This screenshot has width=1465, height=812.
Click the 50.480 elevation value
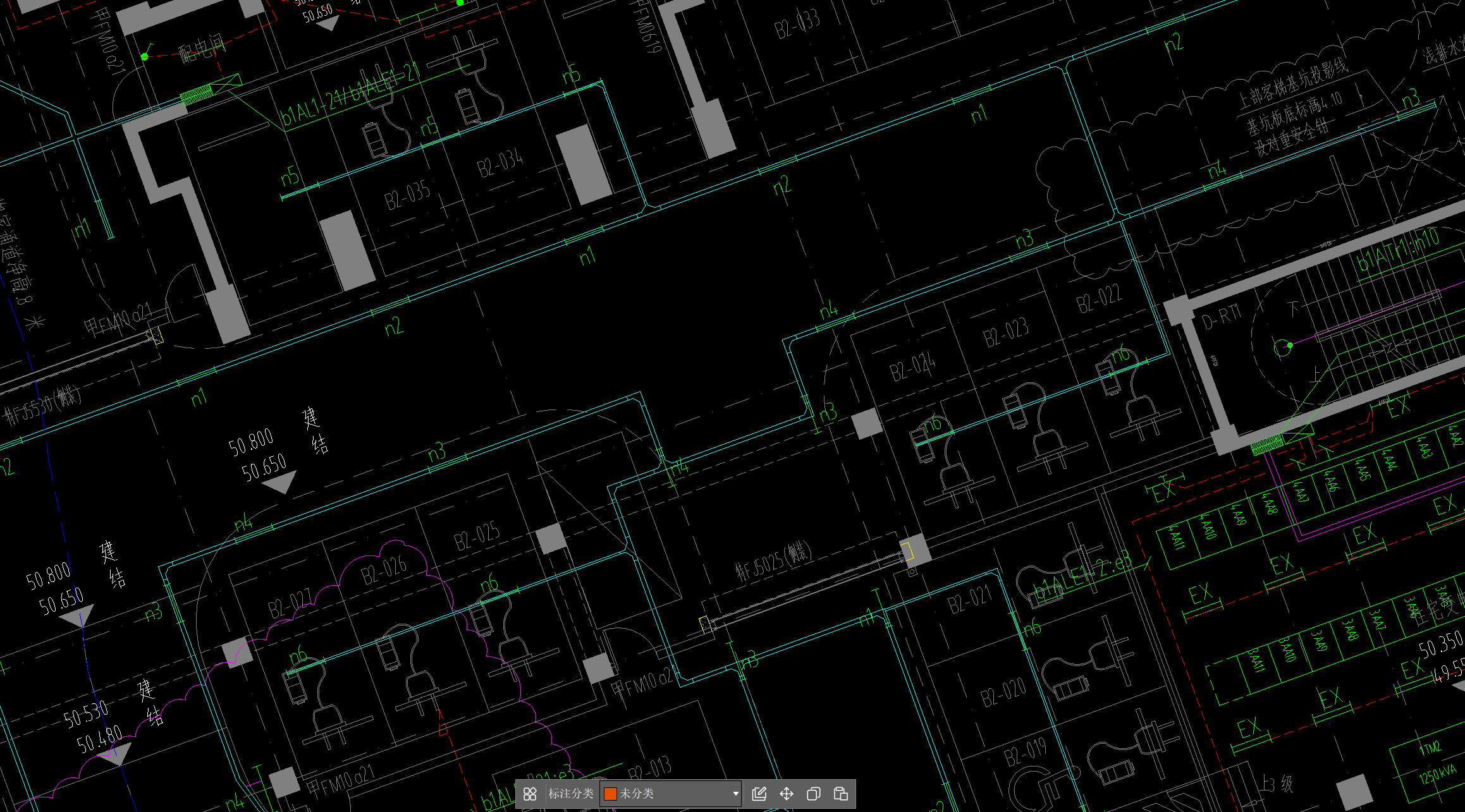99,740
